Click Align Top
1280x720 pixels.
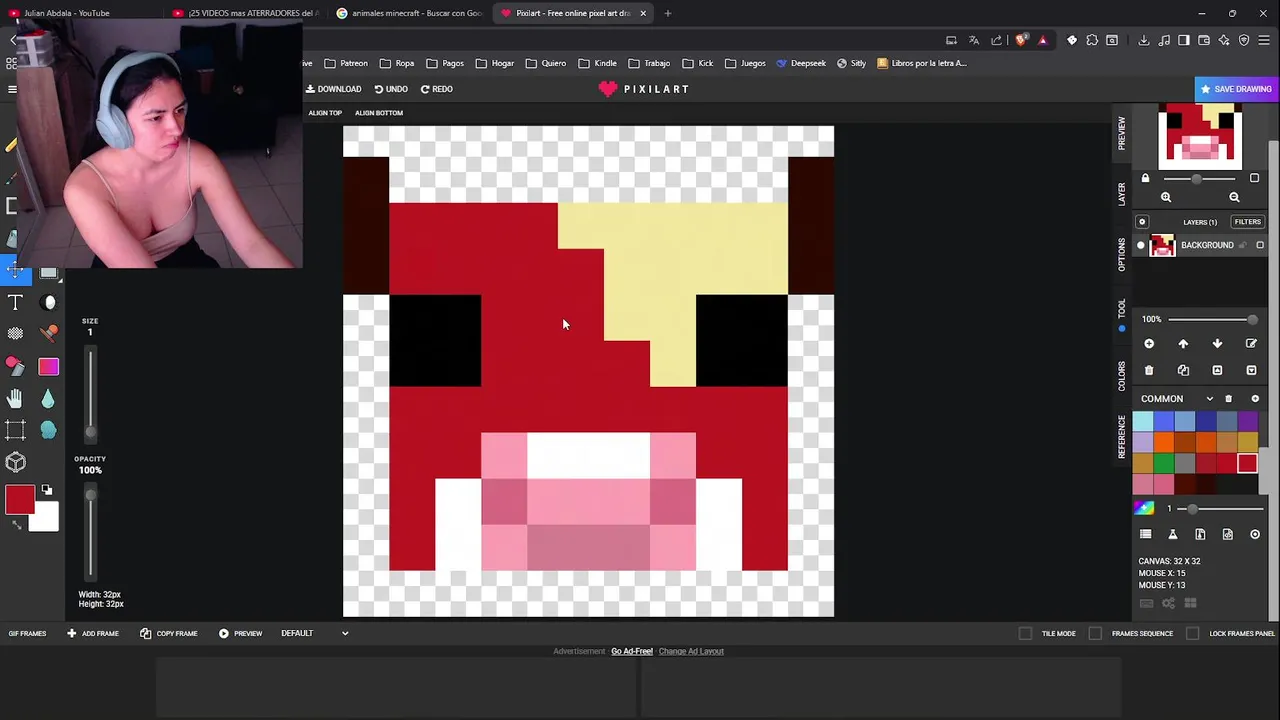click(325, 113)
